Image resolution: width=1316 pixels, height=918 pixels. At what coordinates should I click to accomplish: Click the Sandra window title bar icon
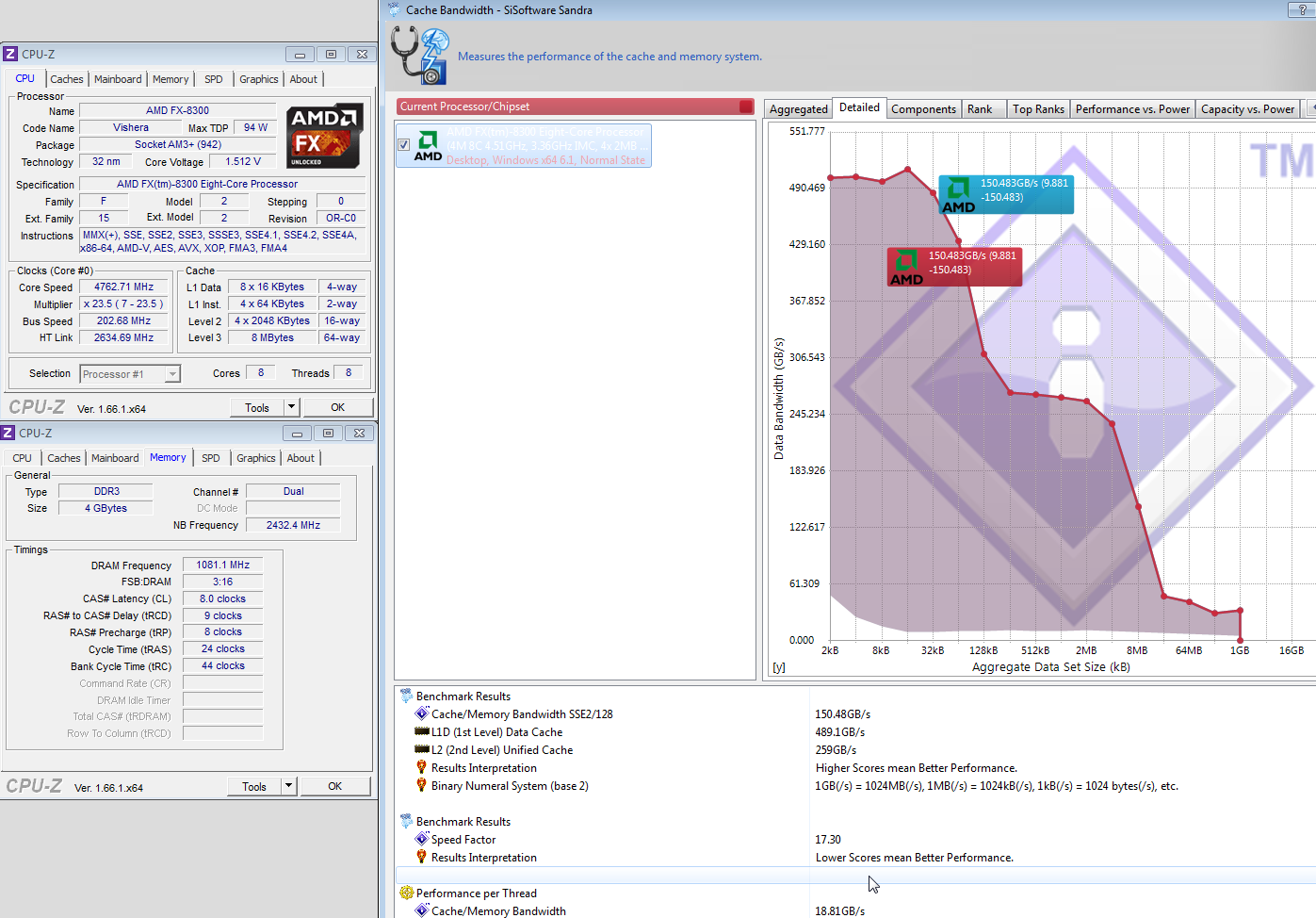394,10
